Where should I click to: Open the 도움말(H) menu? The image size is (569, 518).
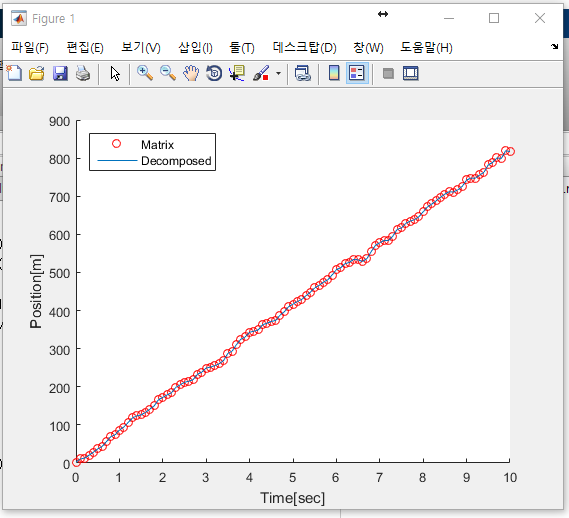click(x=426, y=48)
